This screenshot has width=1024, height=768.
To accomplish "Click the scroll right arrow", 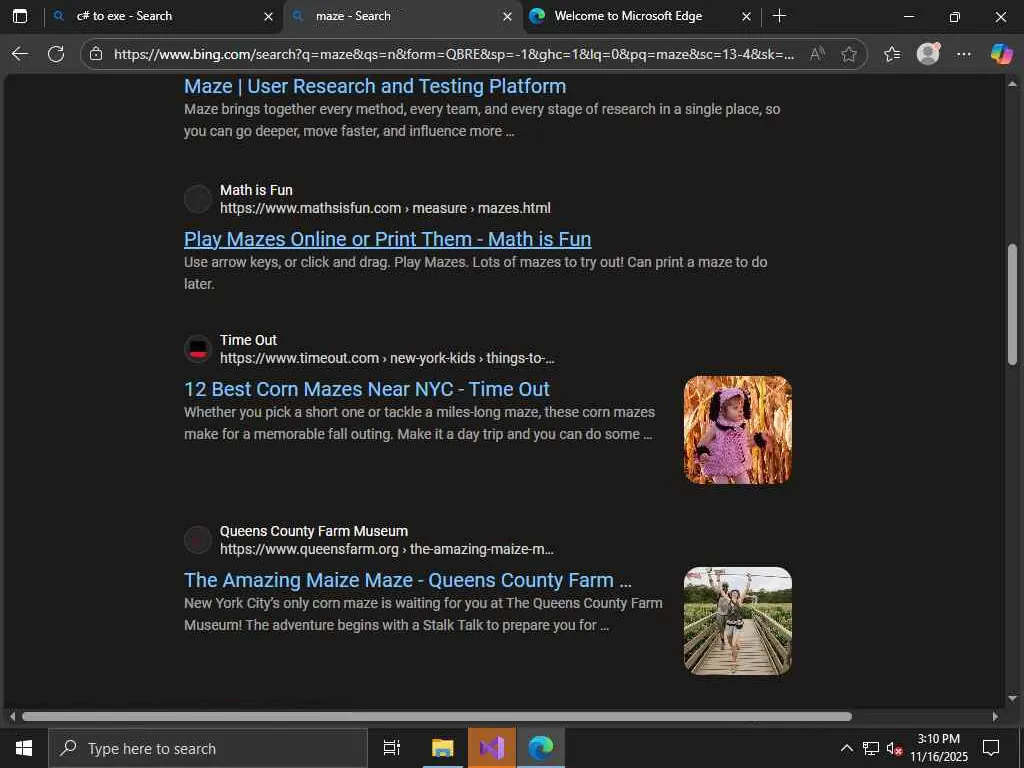I will (995, 716).
